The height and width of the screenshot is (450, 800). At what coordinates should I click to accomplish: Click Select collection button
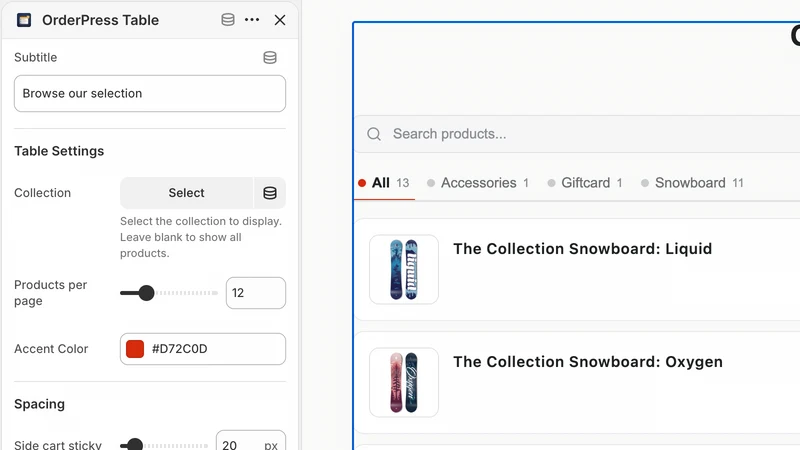tap(186, 193)
